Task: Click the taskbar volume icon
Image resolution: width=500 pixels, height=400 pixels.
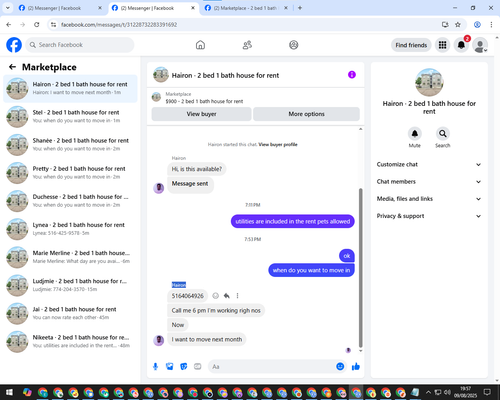Action: pyautogui.click(x=447, y=392)
